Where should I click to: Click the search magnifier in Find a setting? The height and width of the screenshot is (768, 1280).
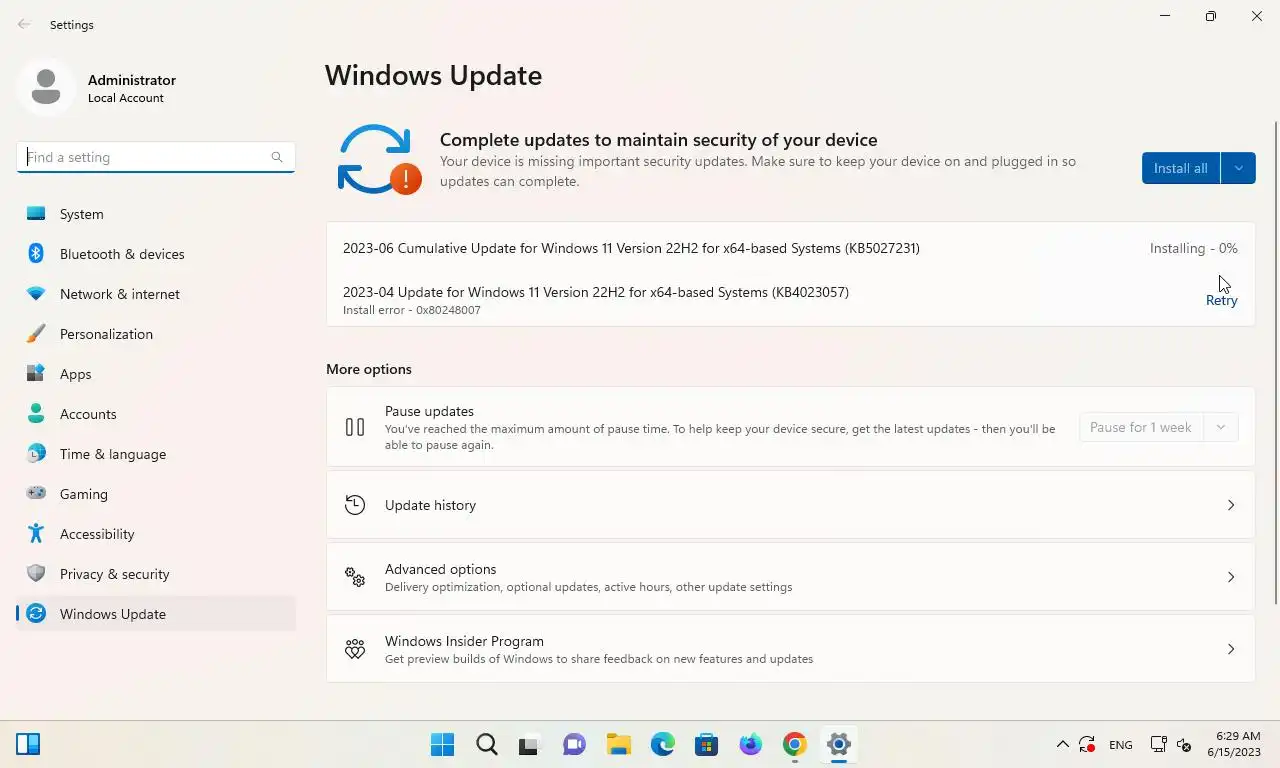coord(277,157)
